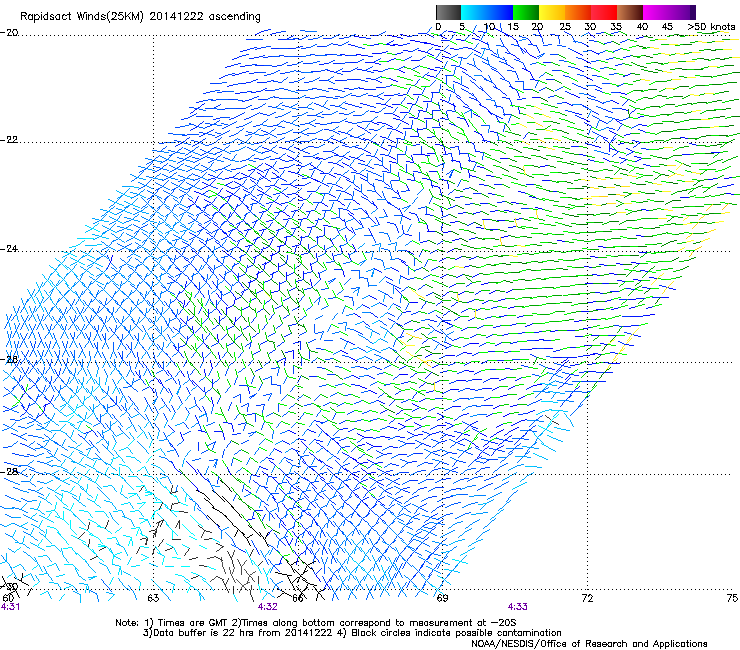Click the 69 longitude axis label
Viewport: 740px width, 650px height.
coord(442,598)
